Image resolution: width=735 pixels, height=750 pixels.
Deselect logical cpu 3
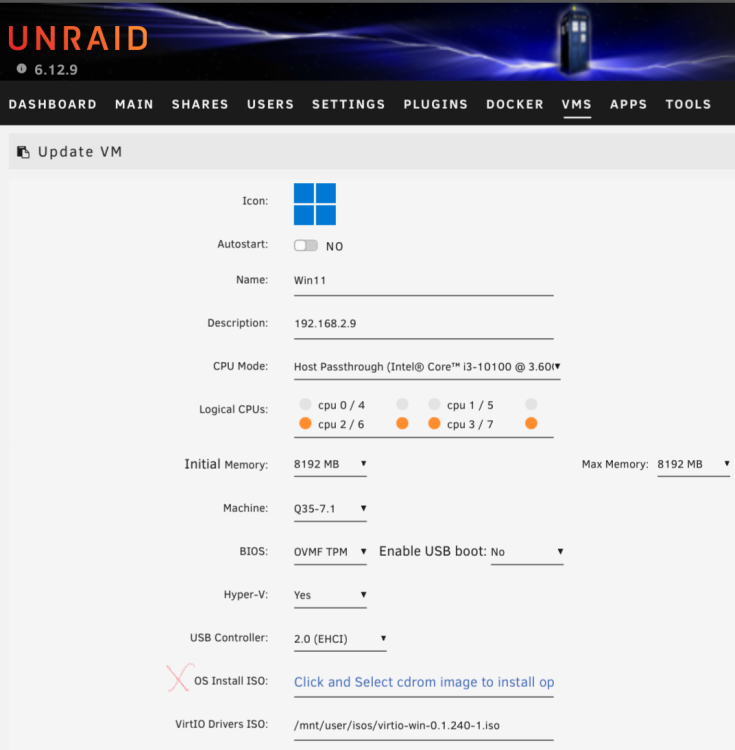coord(434,423)
